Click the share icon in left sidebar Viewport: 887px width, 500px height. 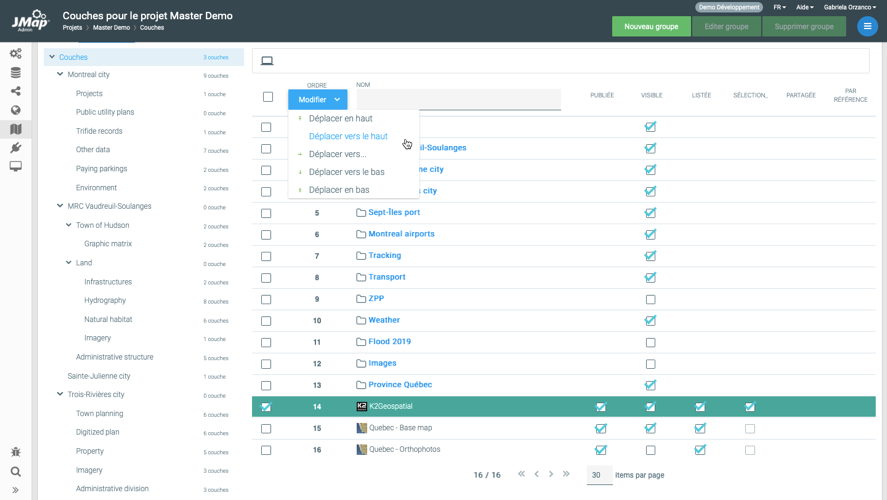15,92
